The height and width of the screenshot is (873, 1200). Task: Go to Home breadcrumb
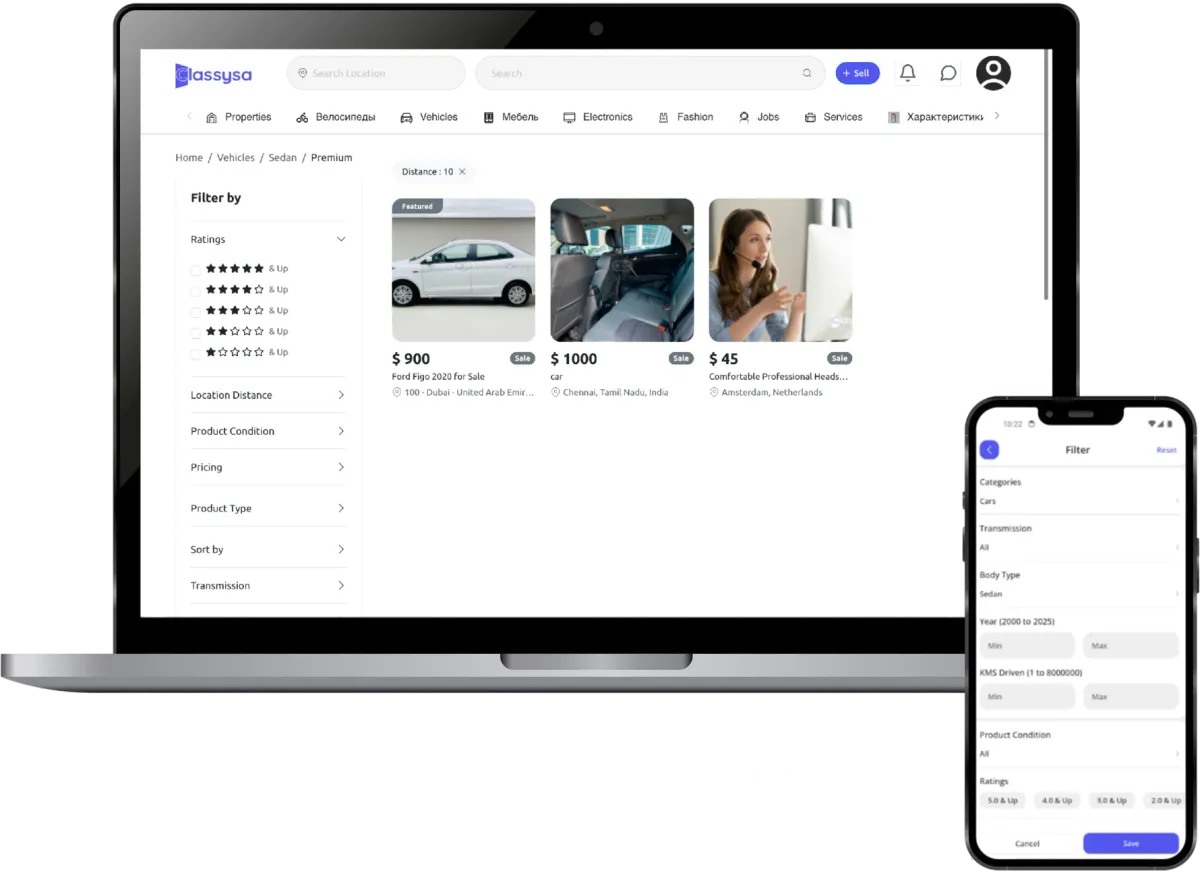[x=189, y=158]
